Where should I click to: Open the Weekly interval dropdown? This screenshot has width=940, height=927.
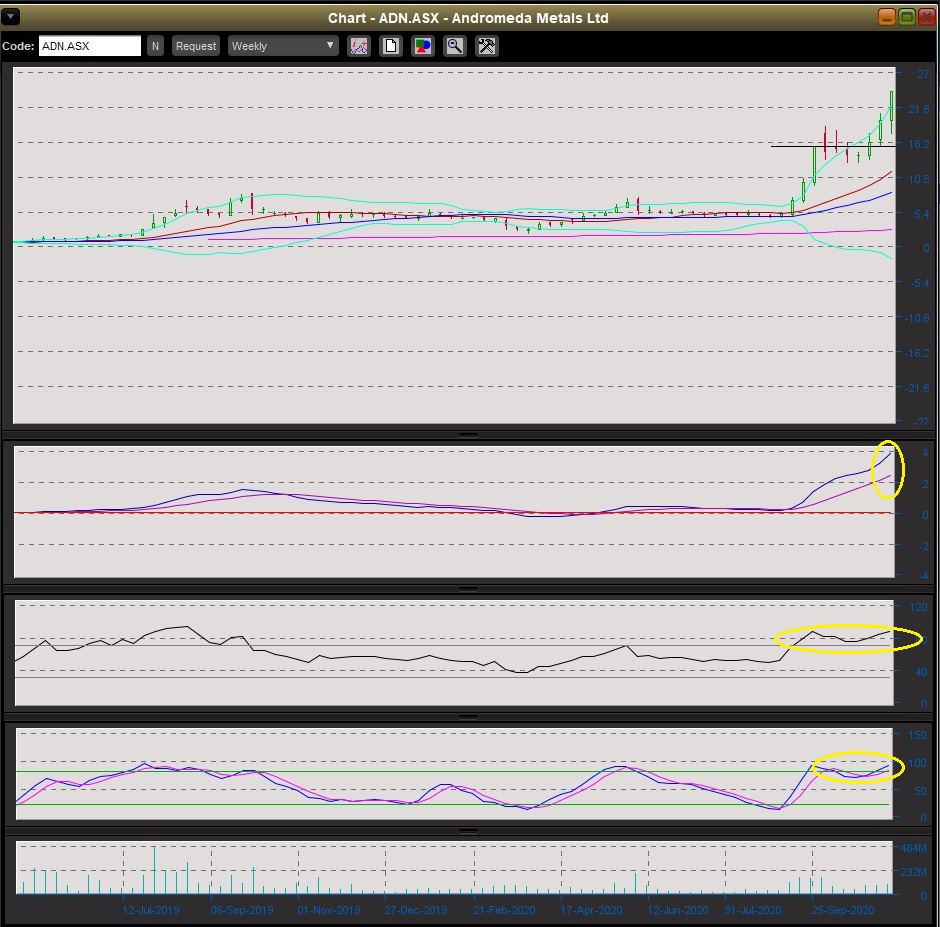(x=282, y=46)
